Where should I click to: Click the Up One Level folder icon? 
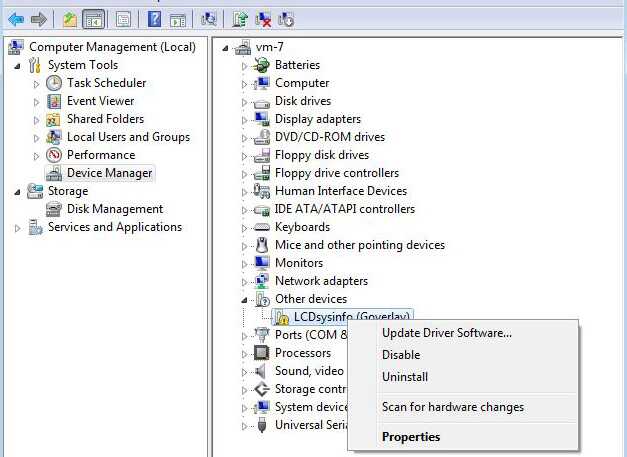pos(69,18)
